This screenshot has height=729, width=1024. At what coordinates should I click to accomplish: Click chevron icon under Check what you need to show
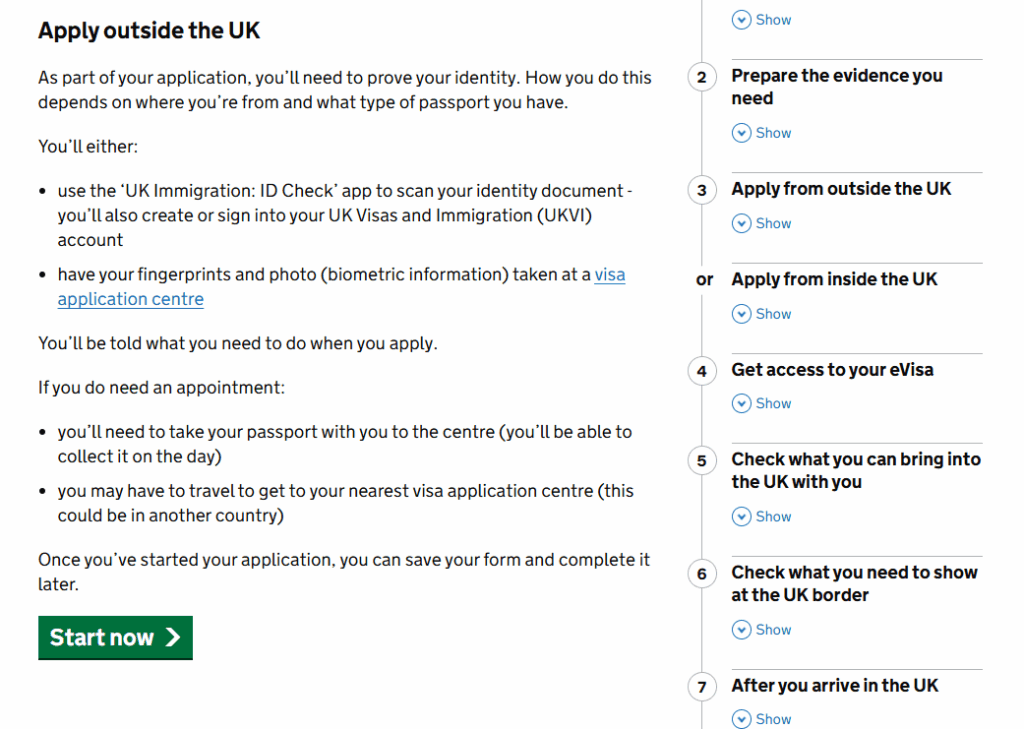click(741, 630)
